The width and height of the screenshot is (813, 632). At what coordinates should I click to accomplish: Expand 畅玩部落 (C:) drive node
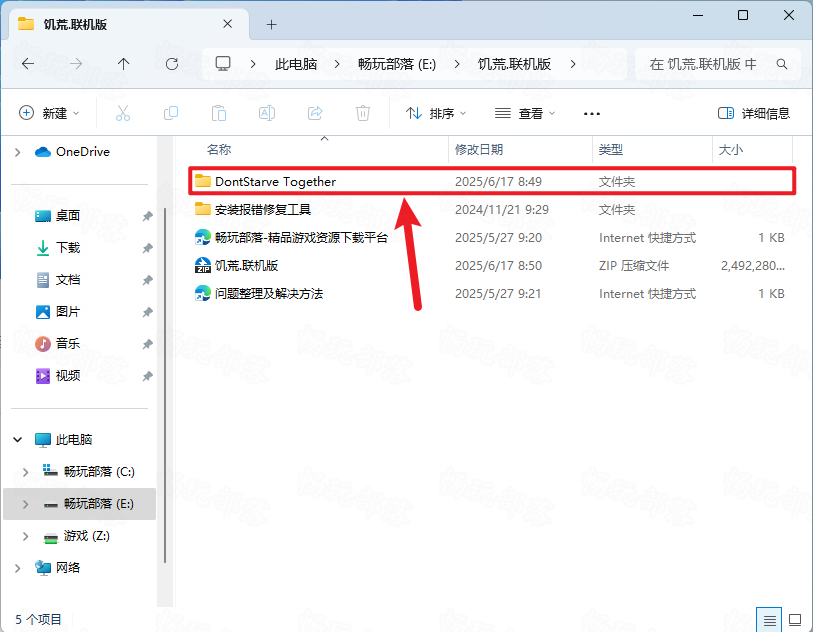coord(25,472)
